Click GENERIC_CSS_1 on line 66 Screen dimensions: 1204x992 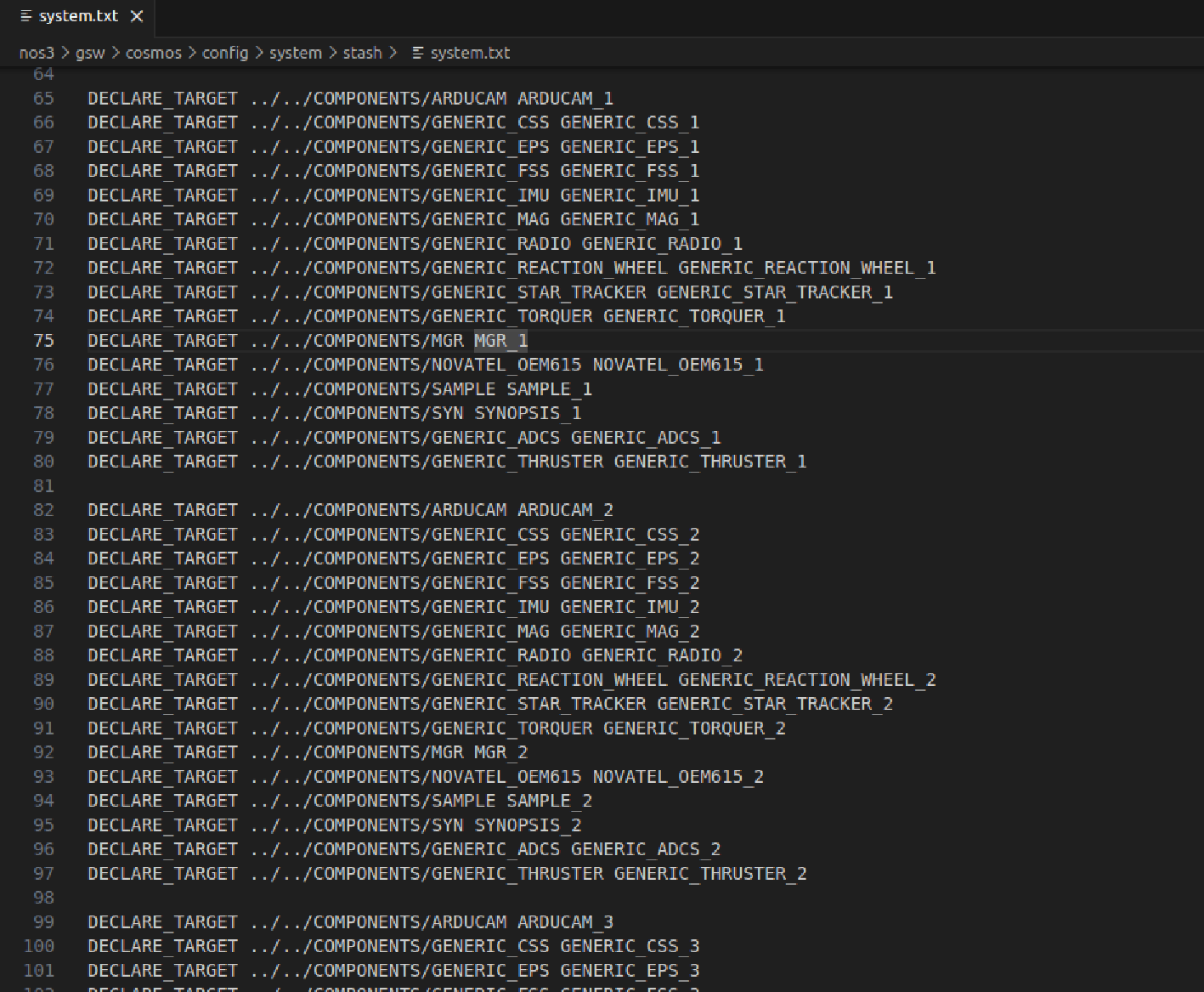pyautogui.click(x=630, y=122)
